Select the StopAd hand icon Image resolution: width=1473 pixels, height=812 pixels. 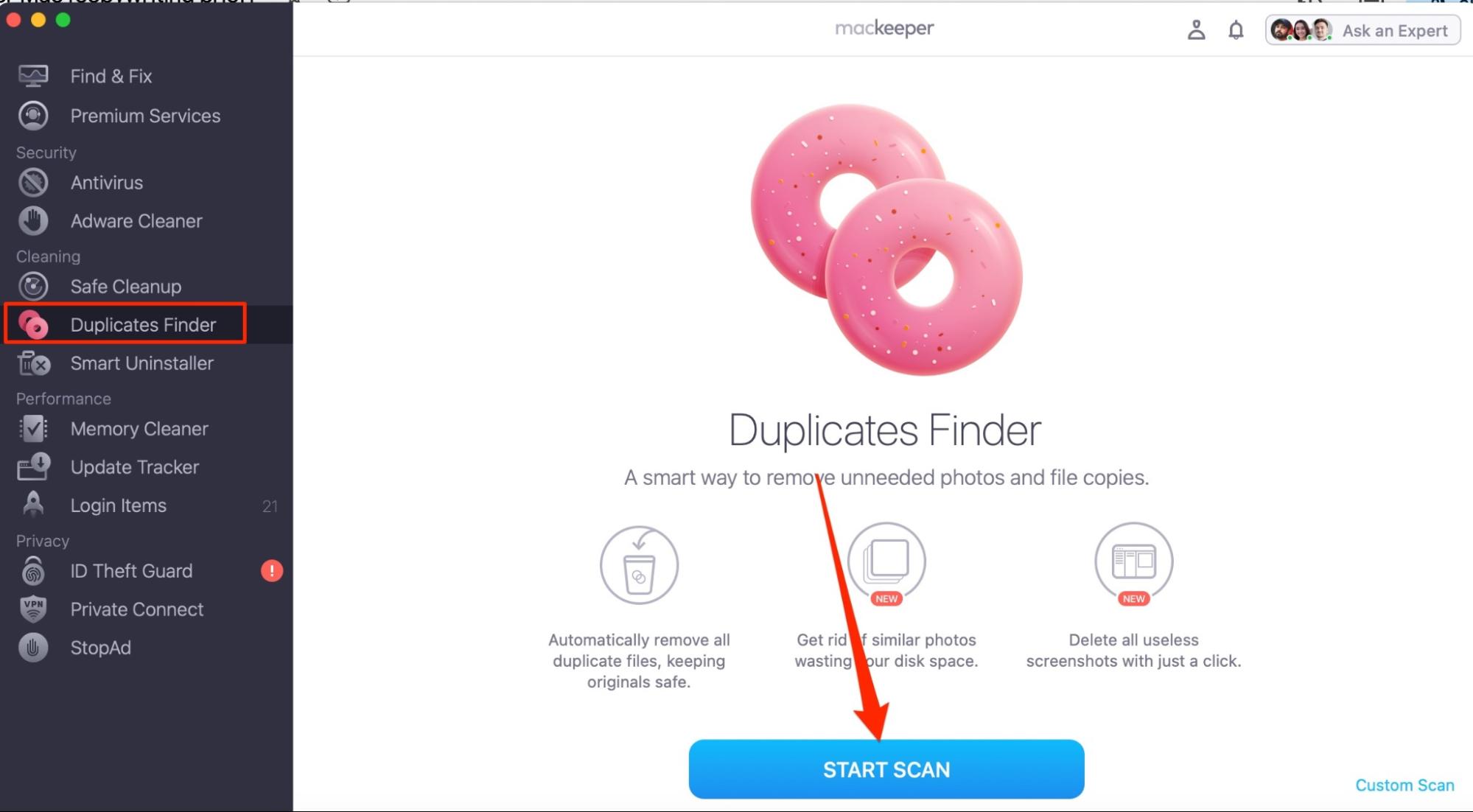[x=33, y=648]
